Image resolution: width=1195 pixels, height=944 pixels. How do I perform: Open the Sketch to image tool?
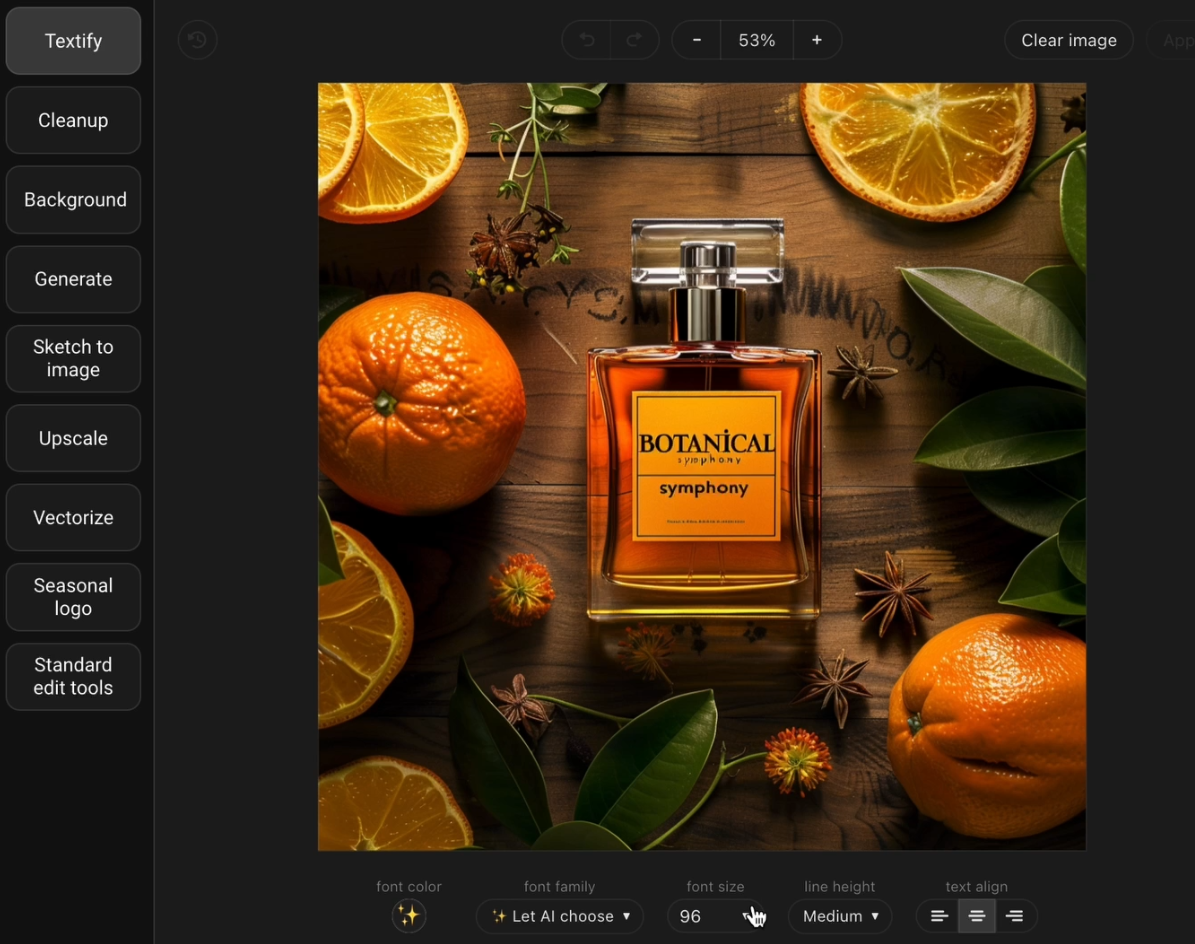click(x=73, y=358)
